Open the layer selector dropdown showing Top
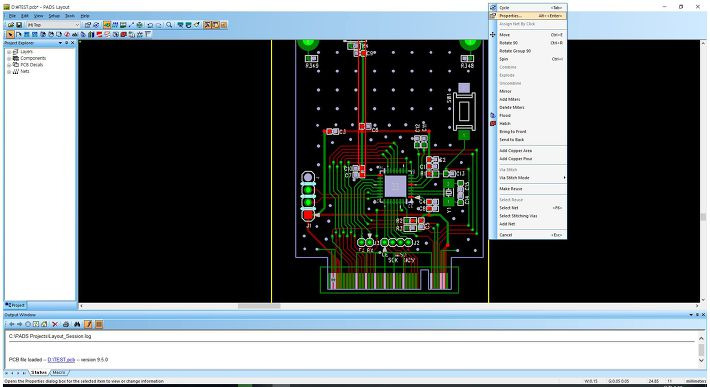 tap(53, 25)
